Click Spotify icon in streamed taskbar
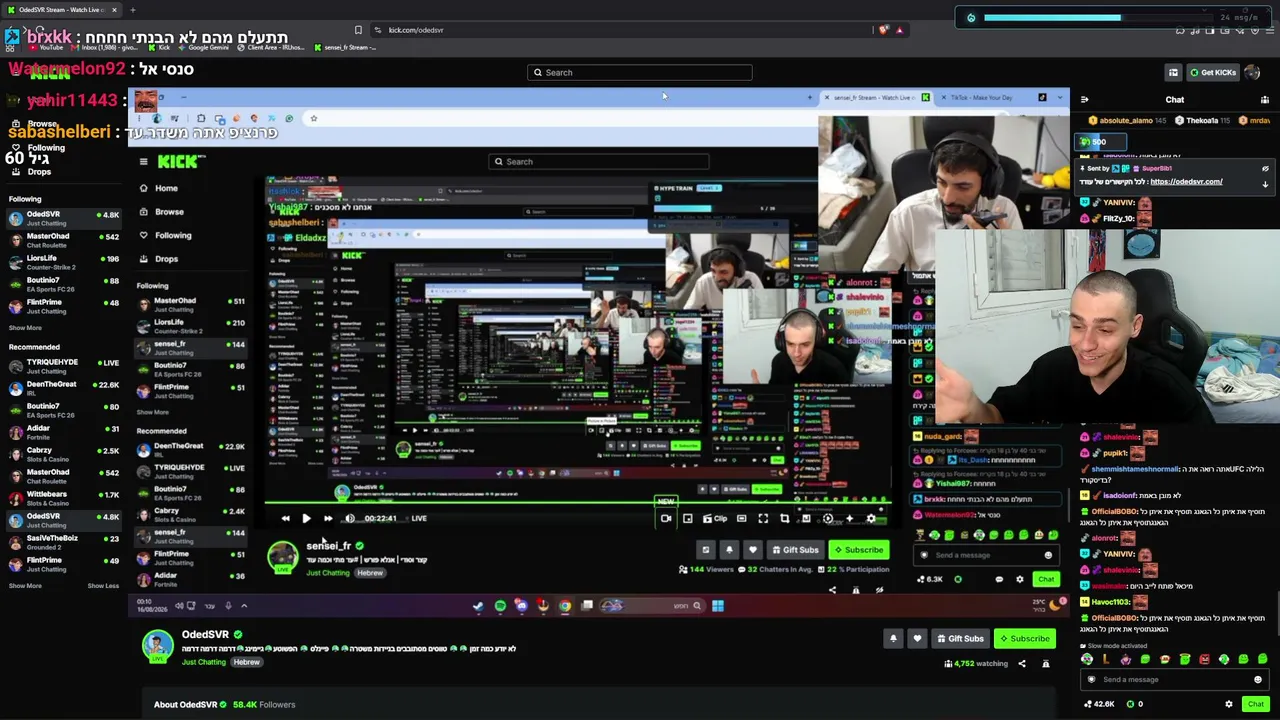Viewport: 1280px width, 720px height. pyautogui.click(x=500, y=606)
